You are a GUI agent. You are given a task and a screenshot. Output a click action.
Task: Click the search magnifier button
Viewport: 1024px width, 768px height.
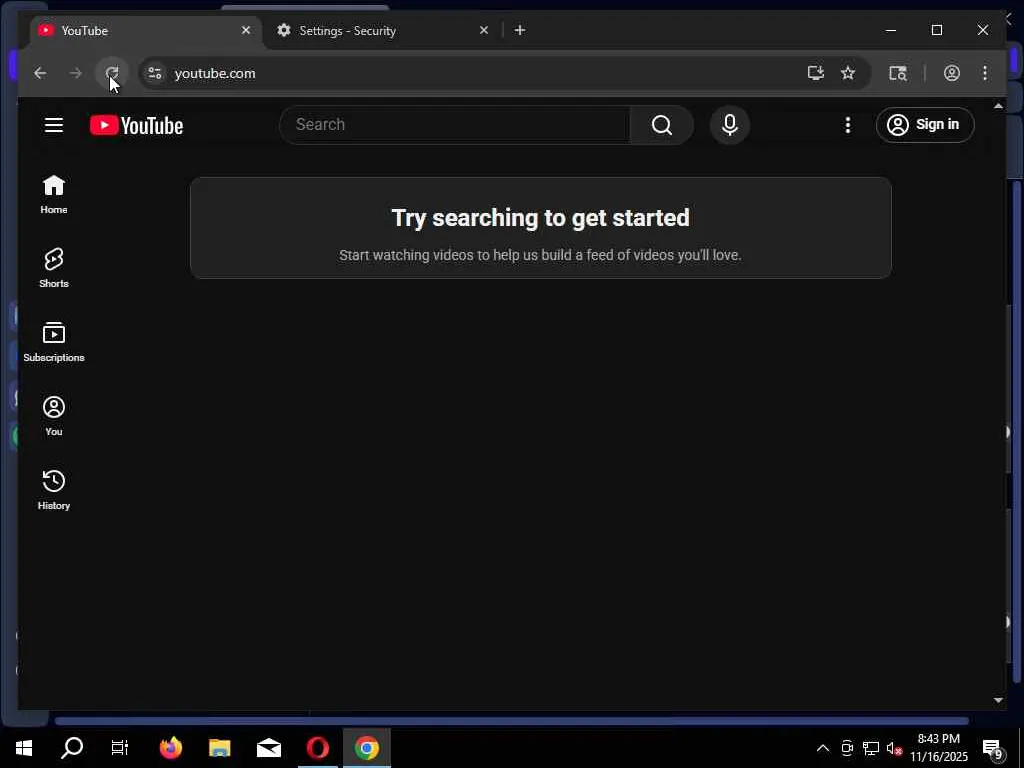[662, 125]
